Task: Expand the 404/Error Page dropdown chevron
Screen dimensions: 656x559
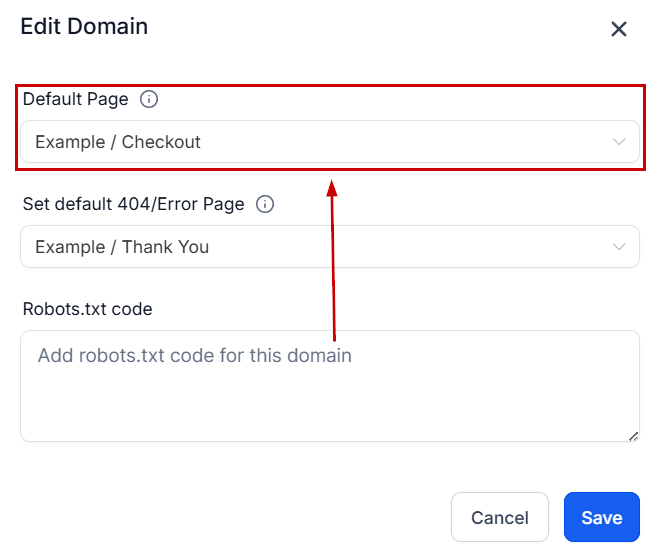Action: [x=619, y=247]
